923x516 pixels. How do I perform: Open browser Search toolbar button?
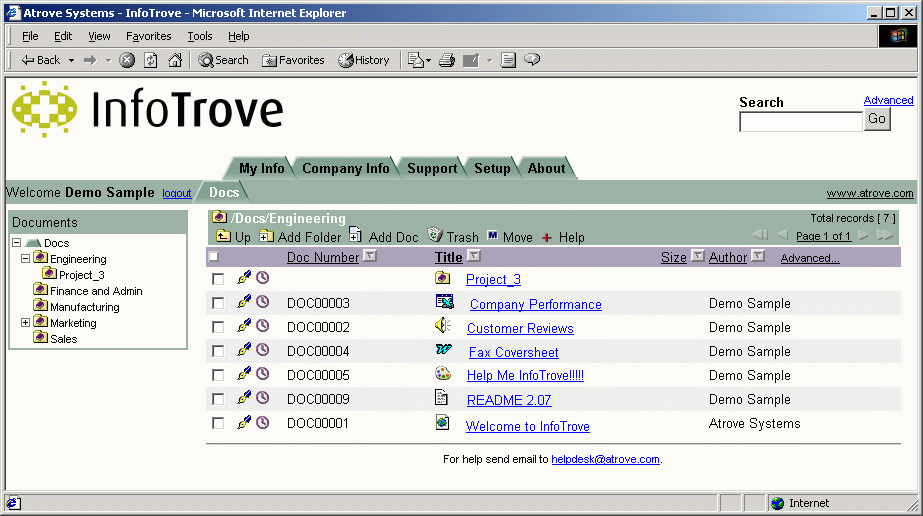[x=224, y=60]
